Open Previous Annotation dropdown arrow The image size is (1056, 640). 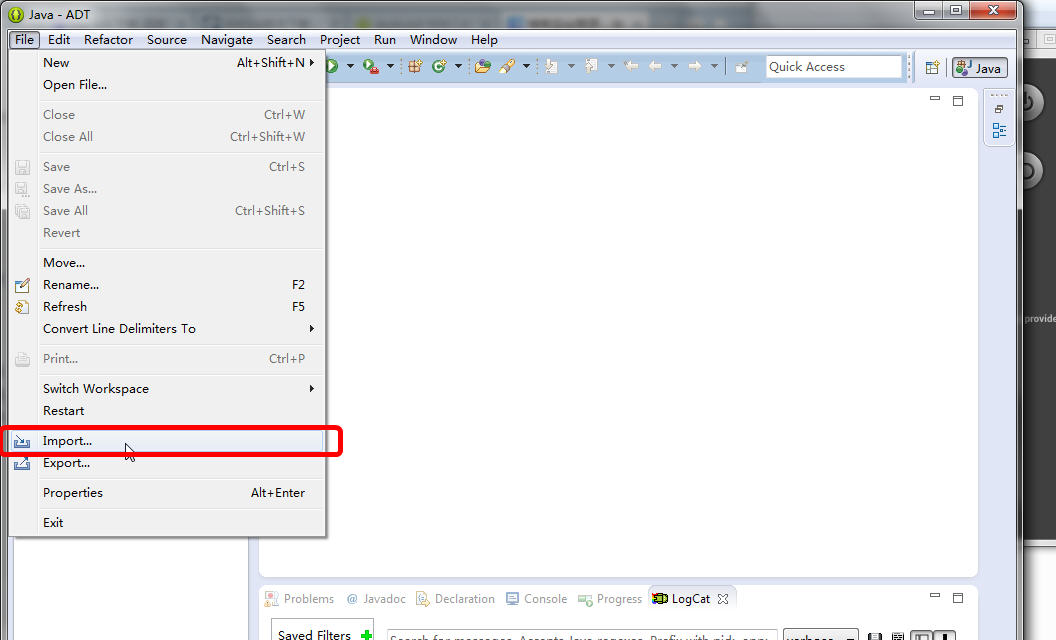pos(611,66)
